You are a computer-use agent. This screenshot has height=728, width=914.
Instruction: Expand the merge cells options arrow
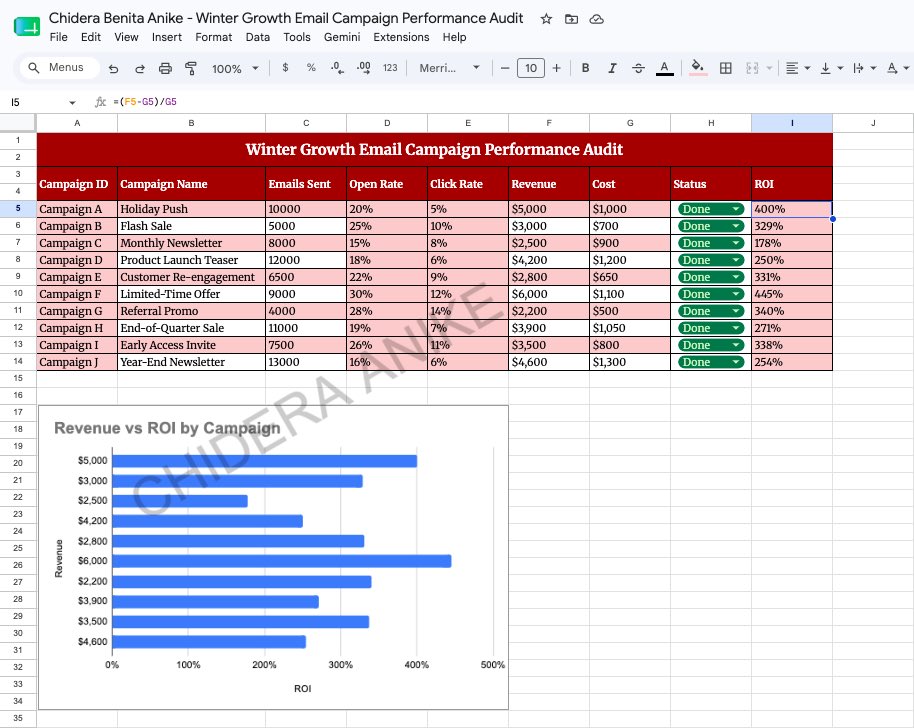point(769,68)
